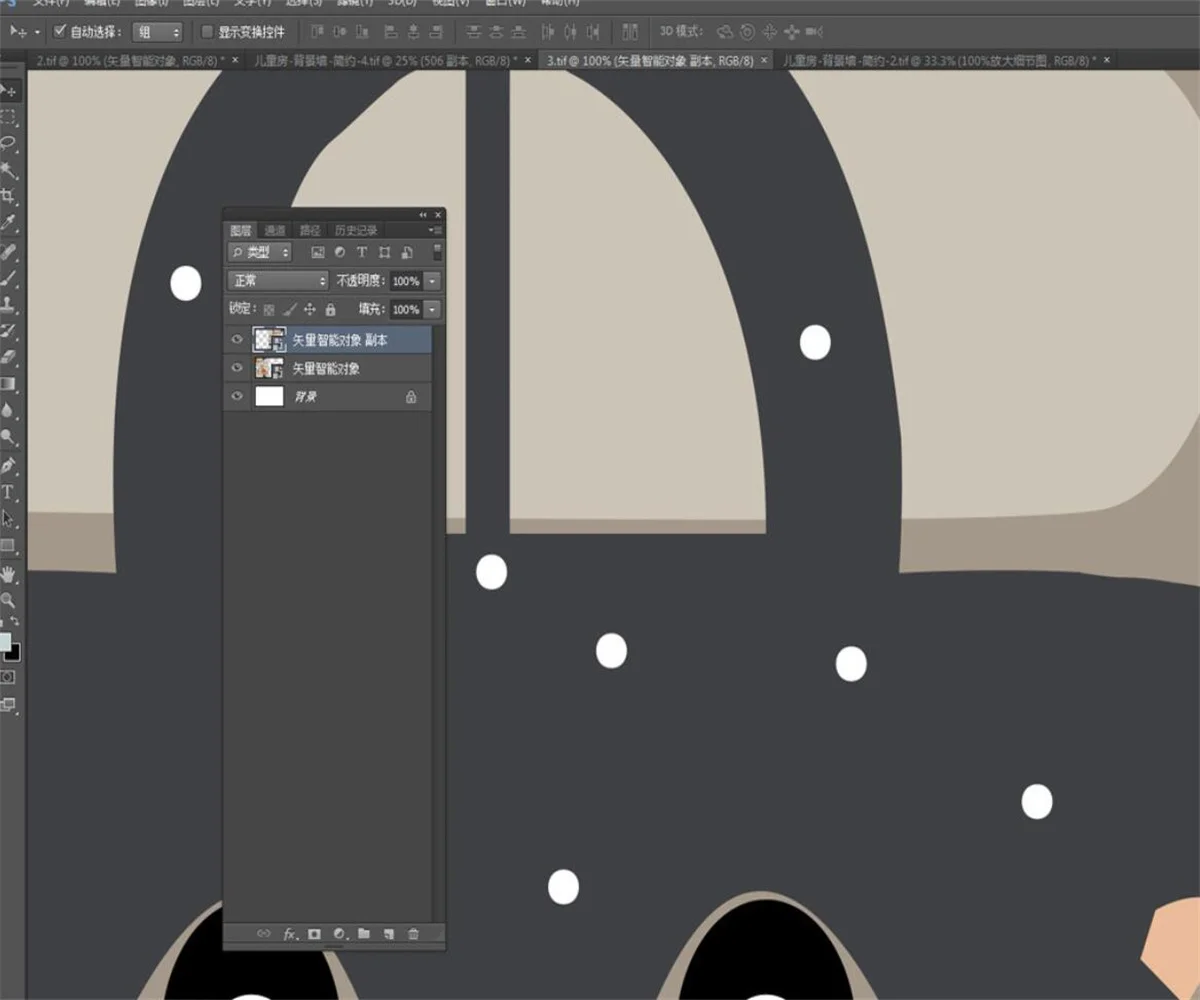
Task: Open the 组 auto-select target dropdown
Action: (158, 32)
